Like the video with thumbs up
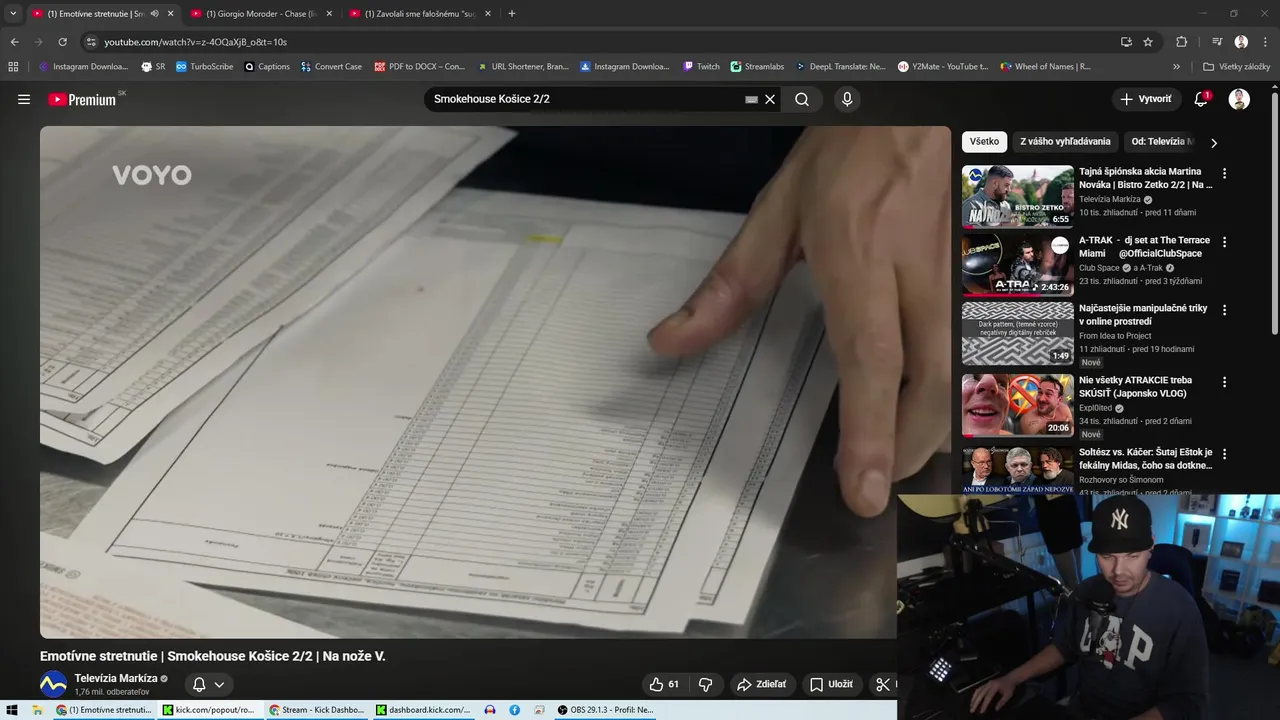The width and height of the screenshot is (1280, 720). point(664,684)
